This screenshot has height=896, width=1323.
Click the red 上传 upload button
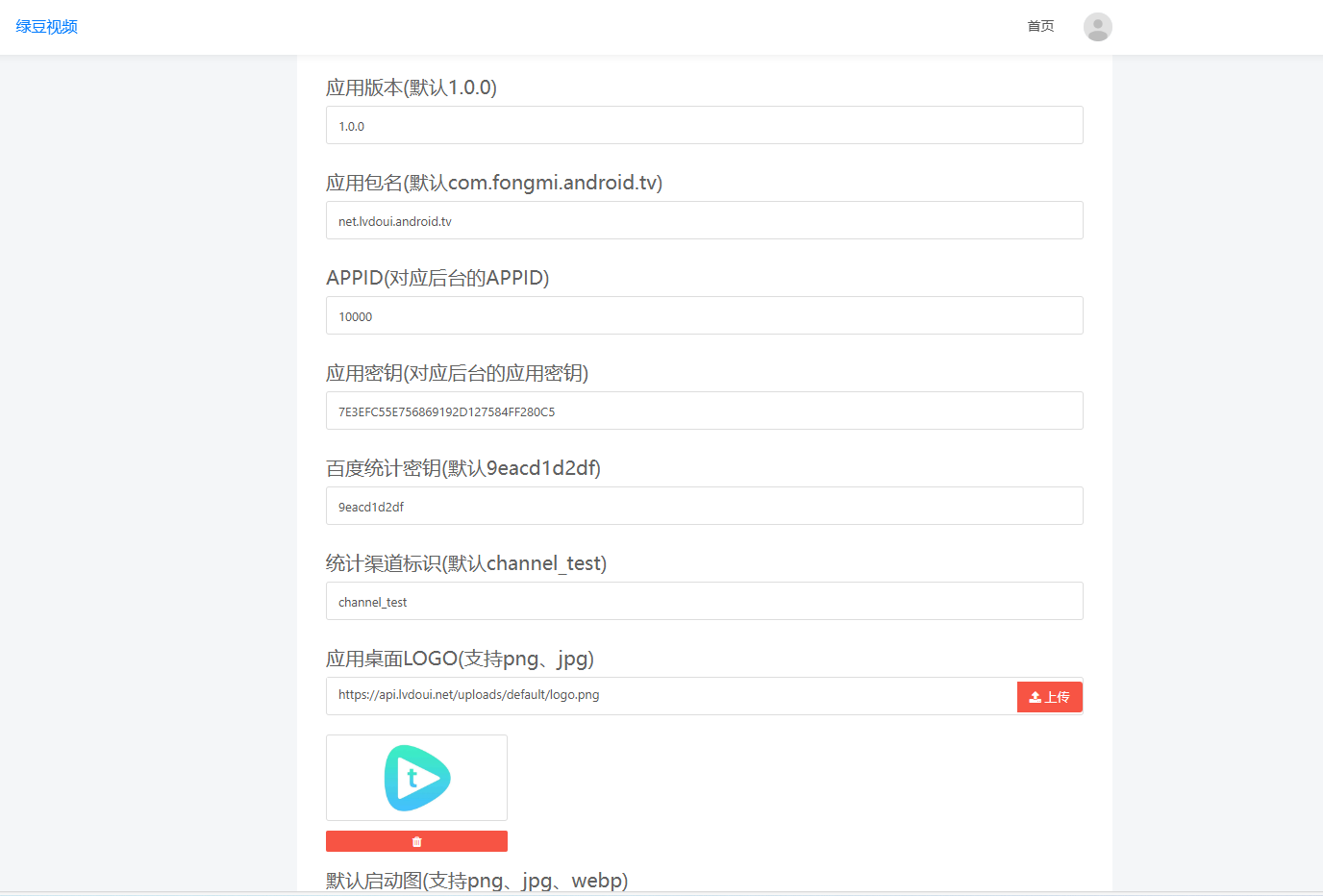[1049, 696]
